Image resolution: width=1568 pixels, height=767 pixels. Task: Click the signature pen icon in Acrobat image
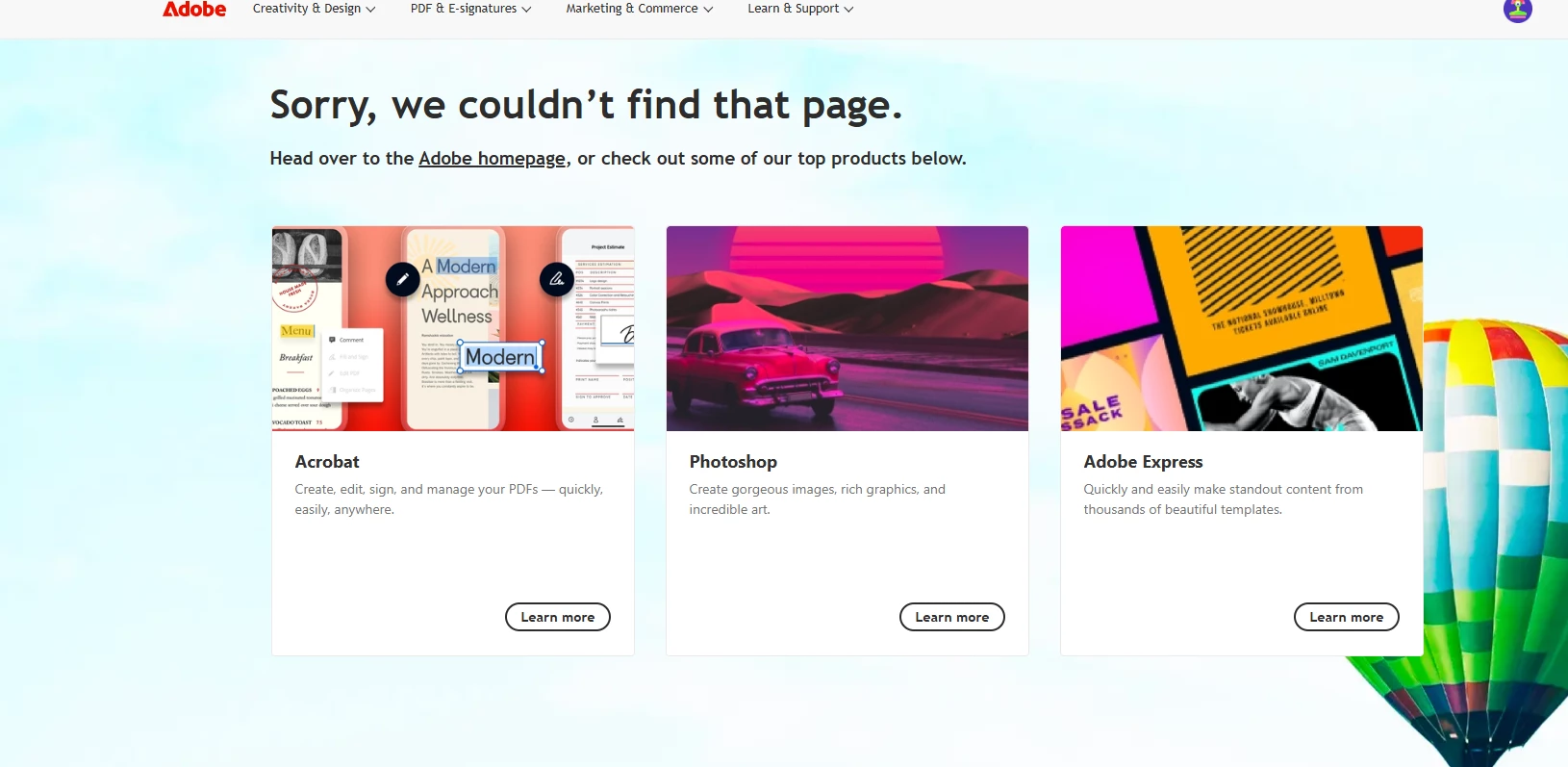click(556, 279)
